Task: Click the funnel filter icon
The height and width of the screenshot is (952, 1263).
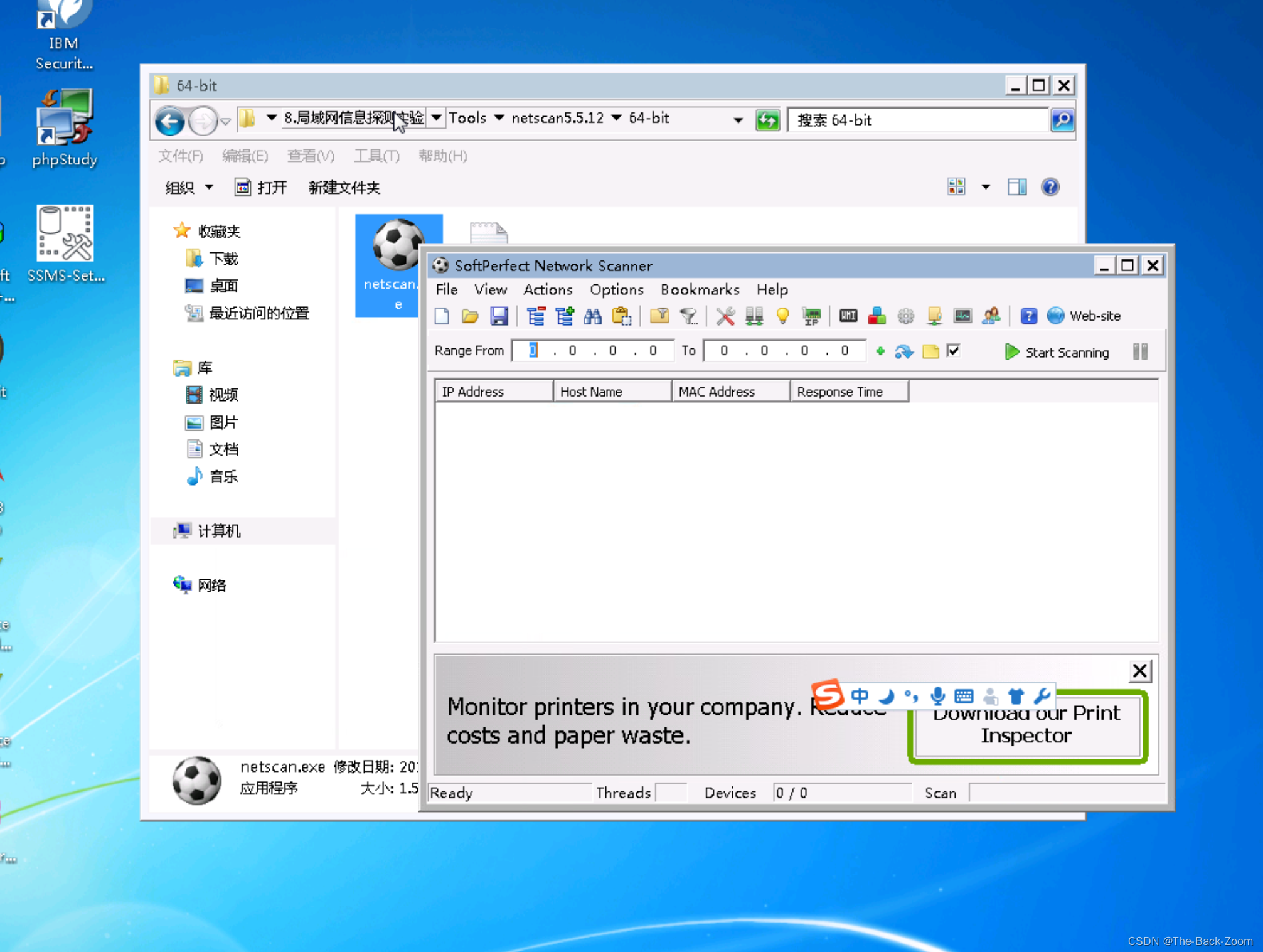Action: [688, 316]
